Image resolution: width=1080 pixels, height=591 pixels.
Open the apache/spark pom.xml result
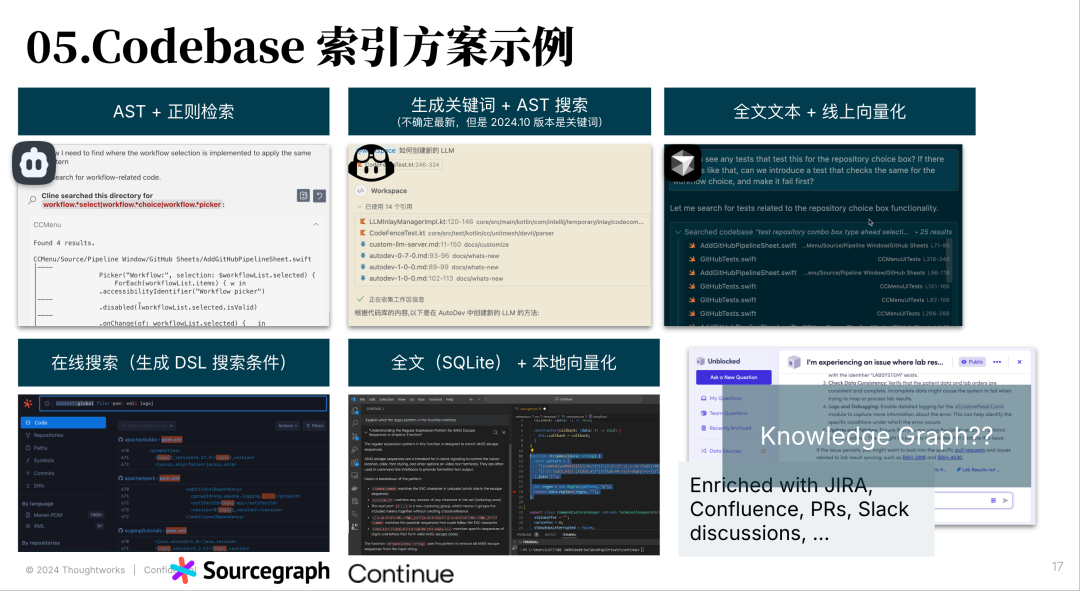tap(149, 478)
